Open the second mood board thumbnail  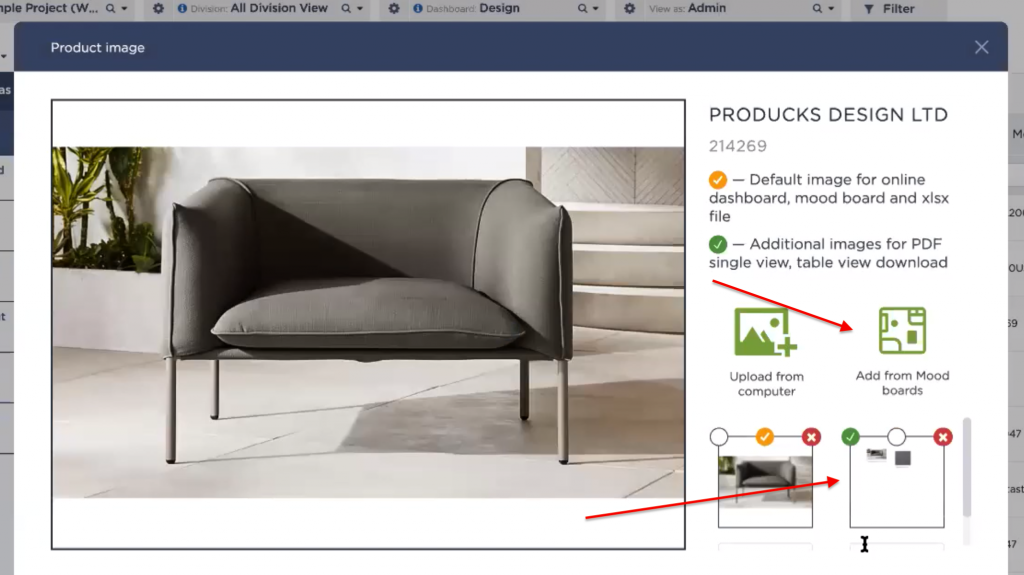[x=897, y=482]
